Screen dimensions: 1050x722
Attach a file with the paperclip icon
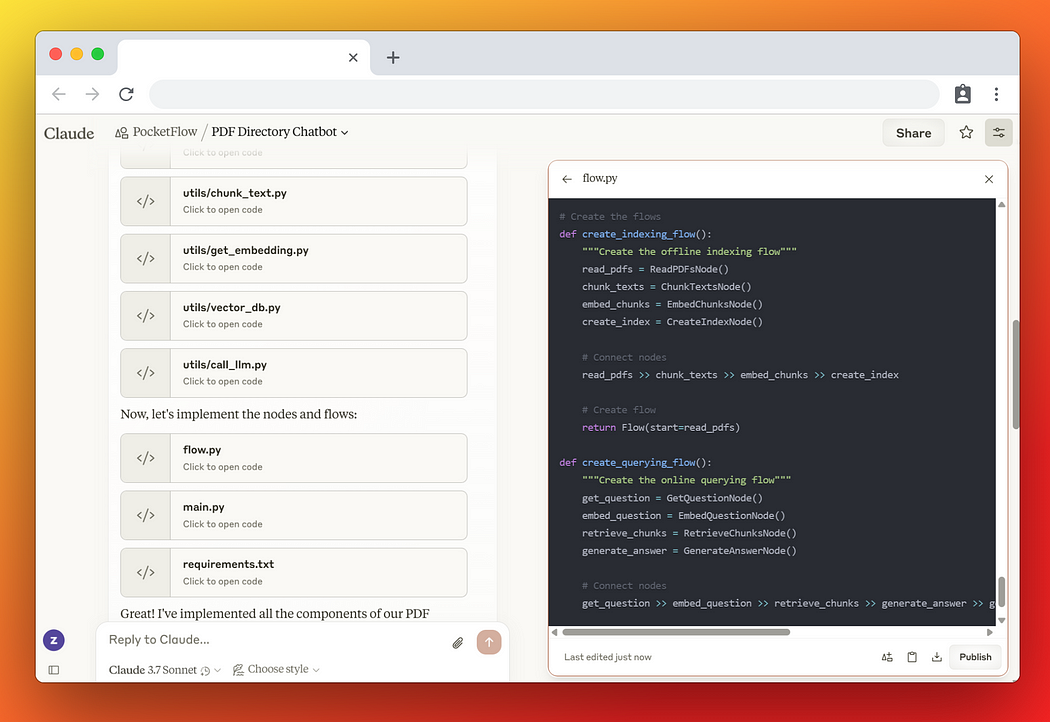tap(458, 643)
